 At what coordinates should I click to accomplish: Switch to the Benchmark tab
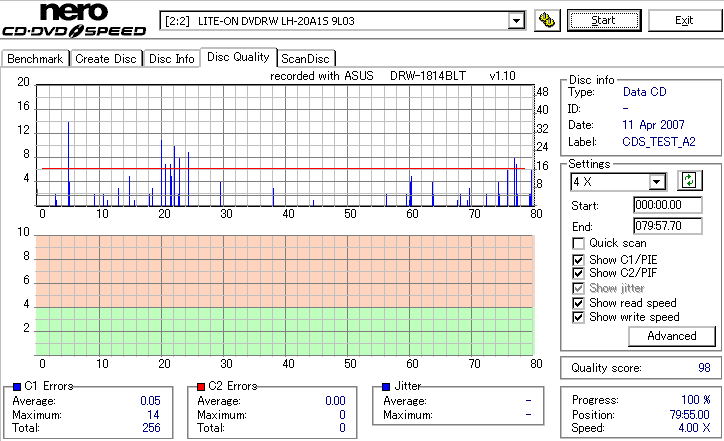[x=35, y=59]
